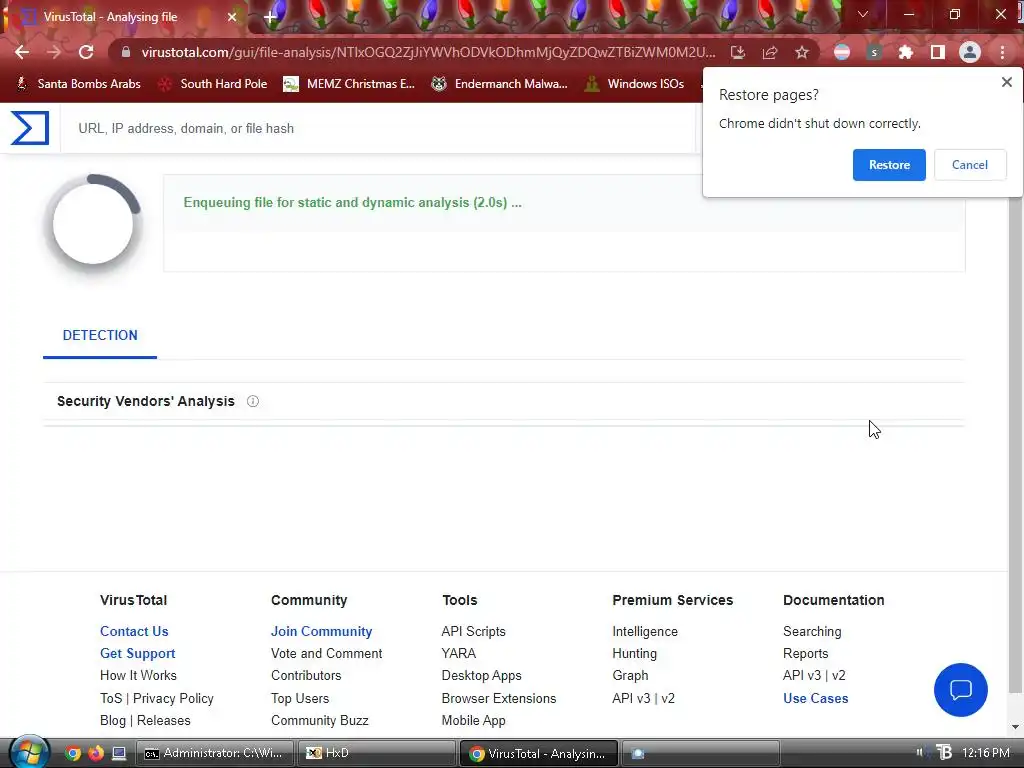Launch Firefox from the quick launch bar
1024x768 pixels.
pyautogui.click(x=96, y=753)
